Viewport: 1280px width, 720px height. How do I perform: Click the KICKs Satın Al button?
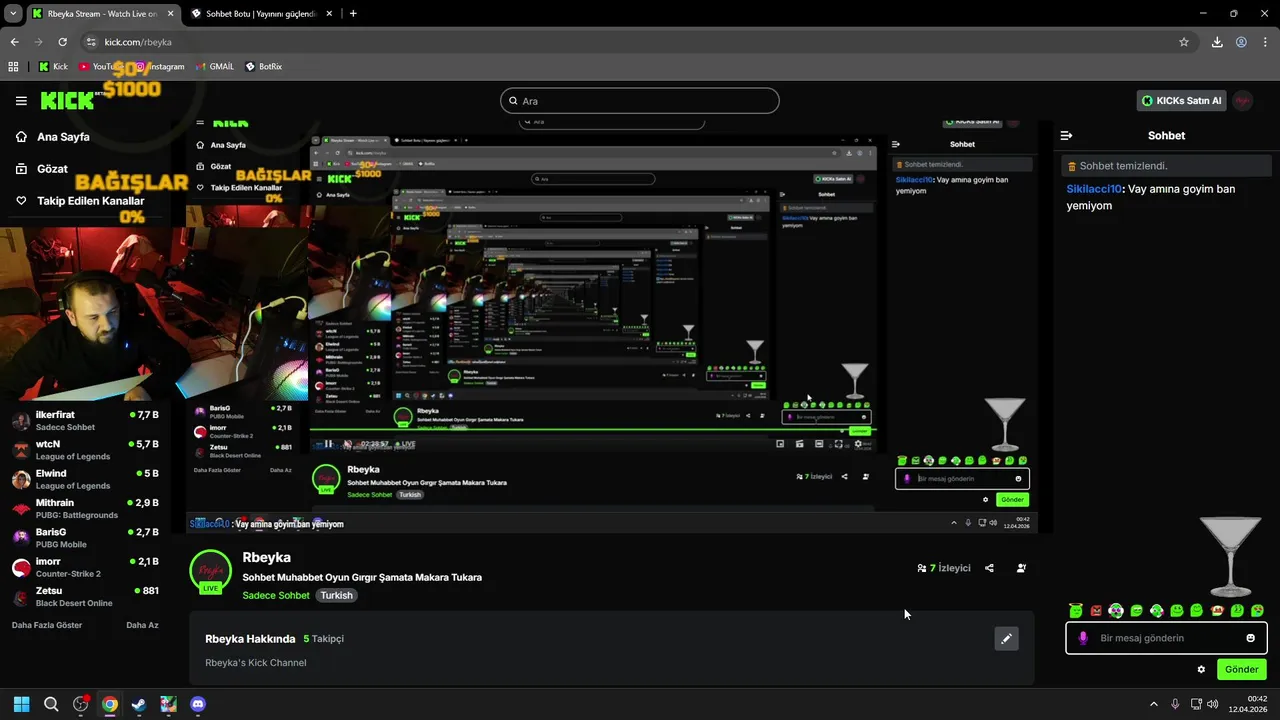(x=1182, y=101)
